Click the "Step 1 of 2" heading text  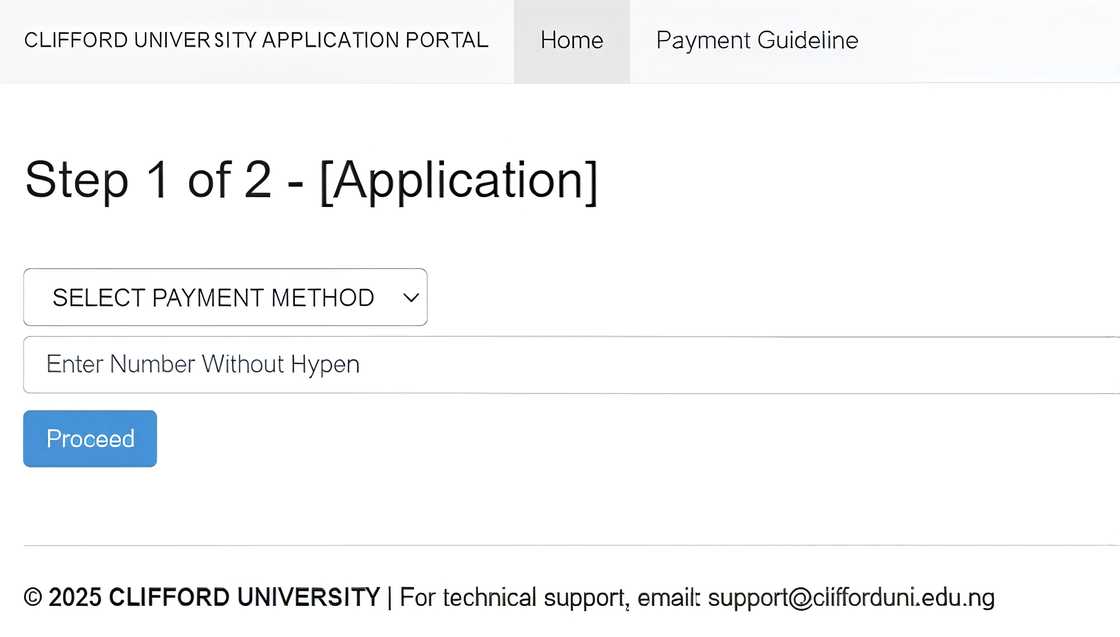[x=148, y=180]
